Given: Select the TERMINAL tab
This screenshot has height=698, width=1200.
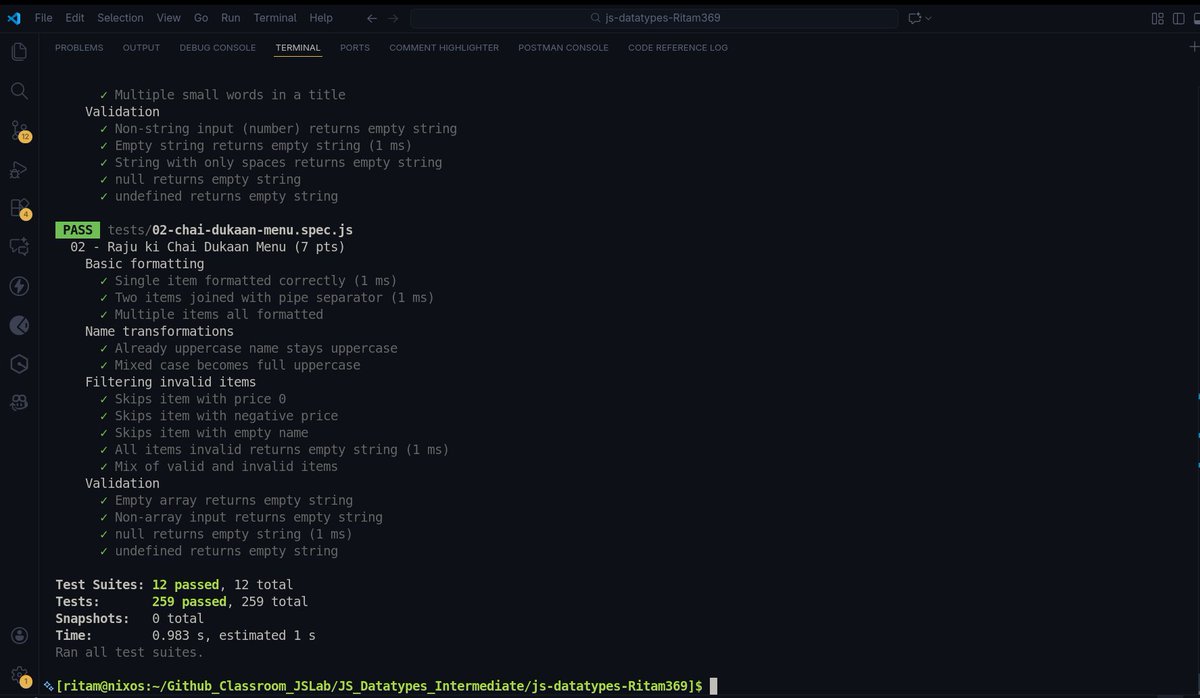Looking at the screenshot, I should pos(298,47).
